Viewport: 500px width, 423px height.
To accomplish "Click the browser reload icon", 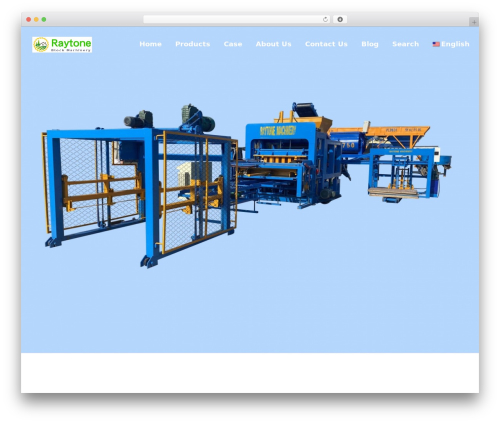I will (x=325, y=20).
